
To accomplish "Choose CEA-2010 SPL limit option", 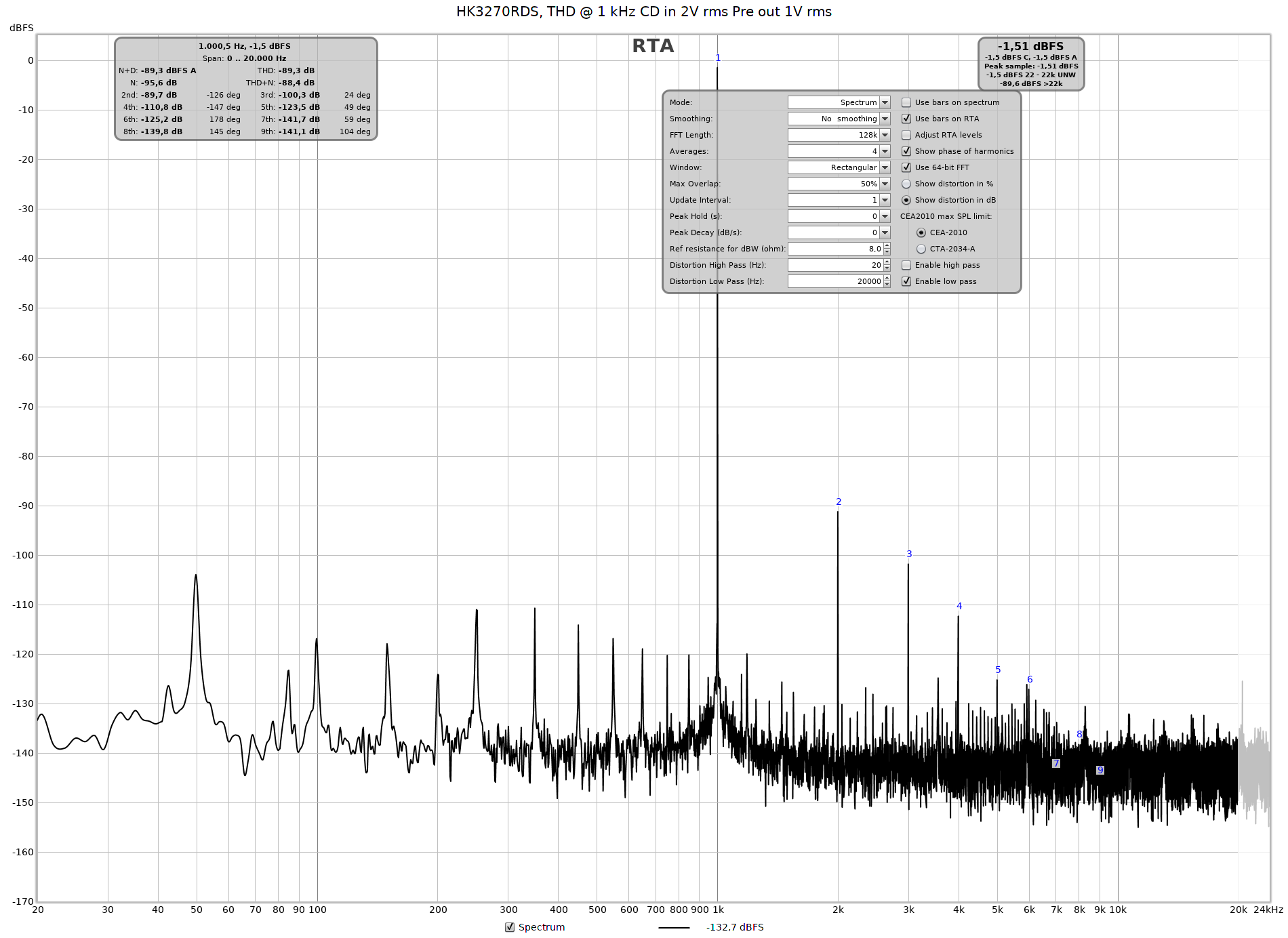I will tap(921, 232).
